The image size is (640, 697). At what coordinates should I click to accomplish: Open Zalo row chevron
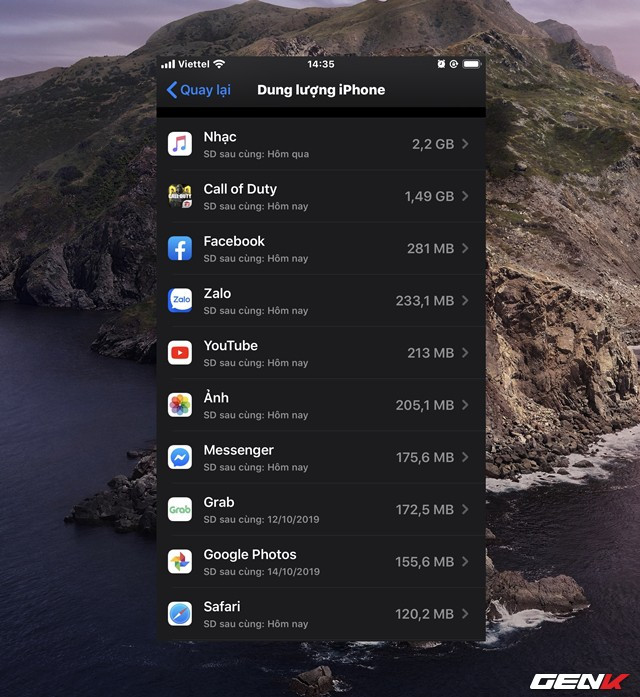[465, 300]
